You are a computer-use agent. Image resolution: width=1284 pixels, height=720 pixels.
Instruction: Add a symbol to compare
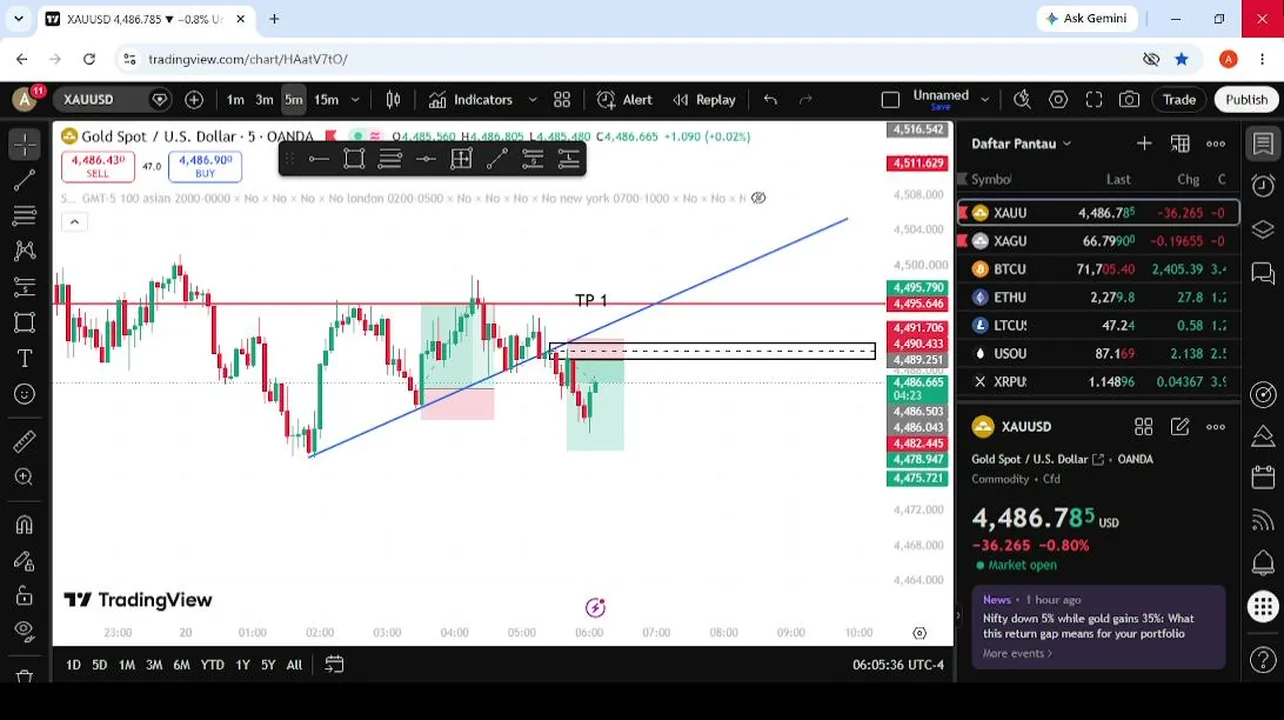[194, 99]
